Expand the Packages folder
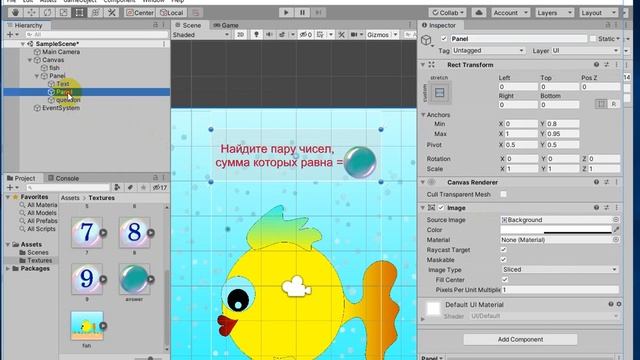This screenshot has height=360, width=640. [x=8, y=269]
